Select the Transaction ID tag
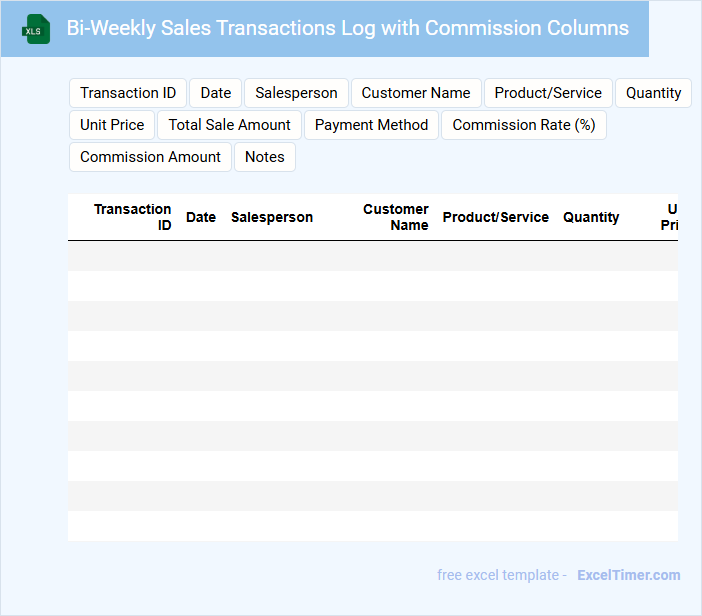Viewport: 702px width, 616px height. 128,93
